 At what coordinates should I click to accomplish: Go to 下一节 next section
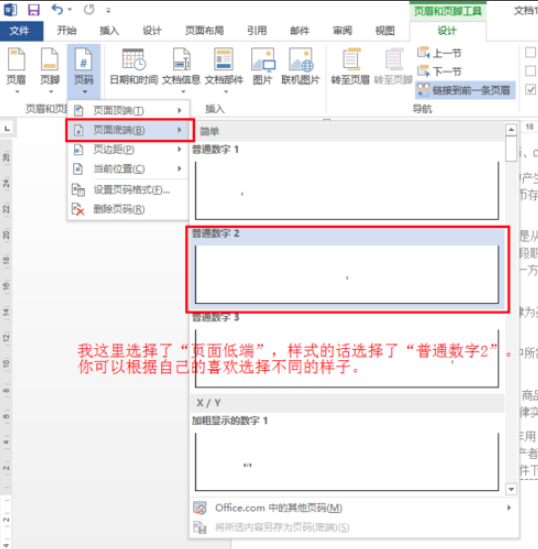(x=439, y=72)
